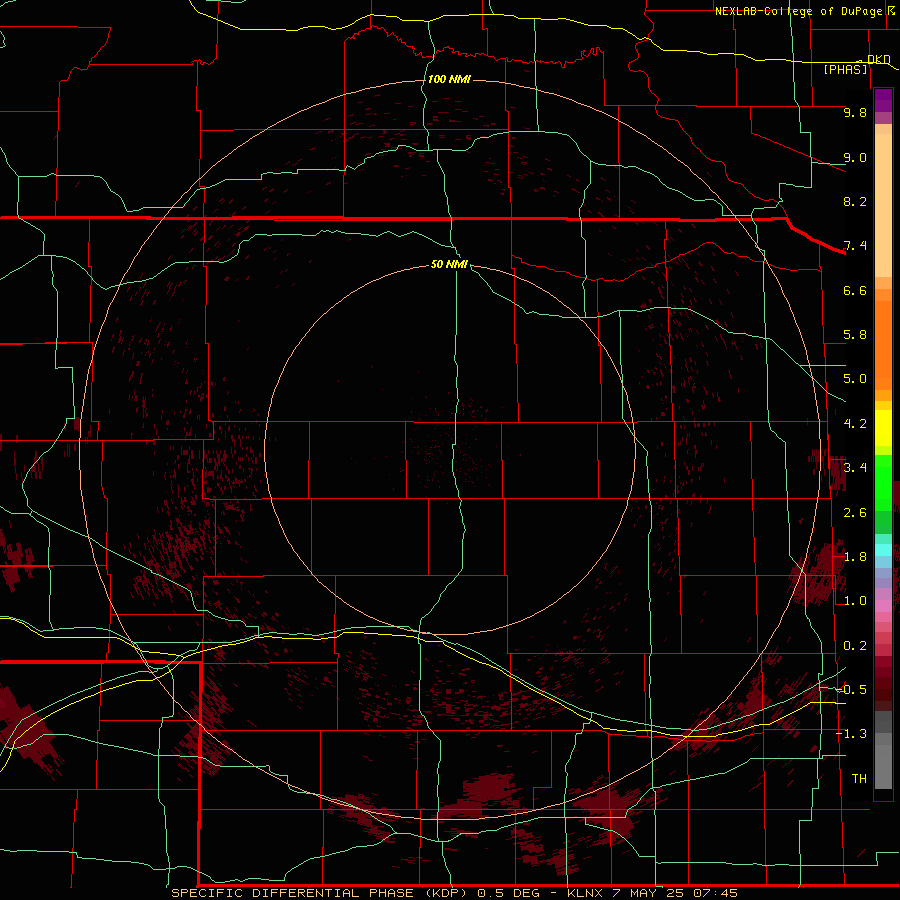Screen dimensions: 900x900
Task: Click the 7.4 color scale value
Action: pos(855,246)
